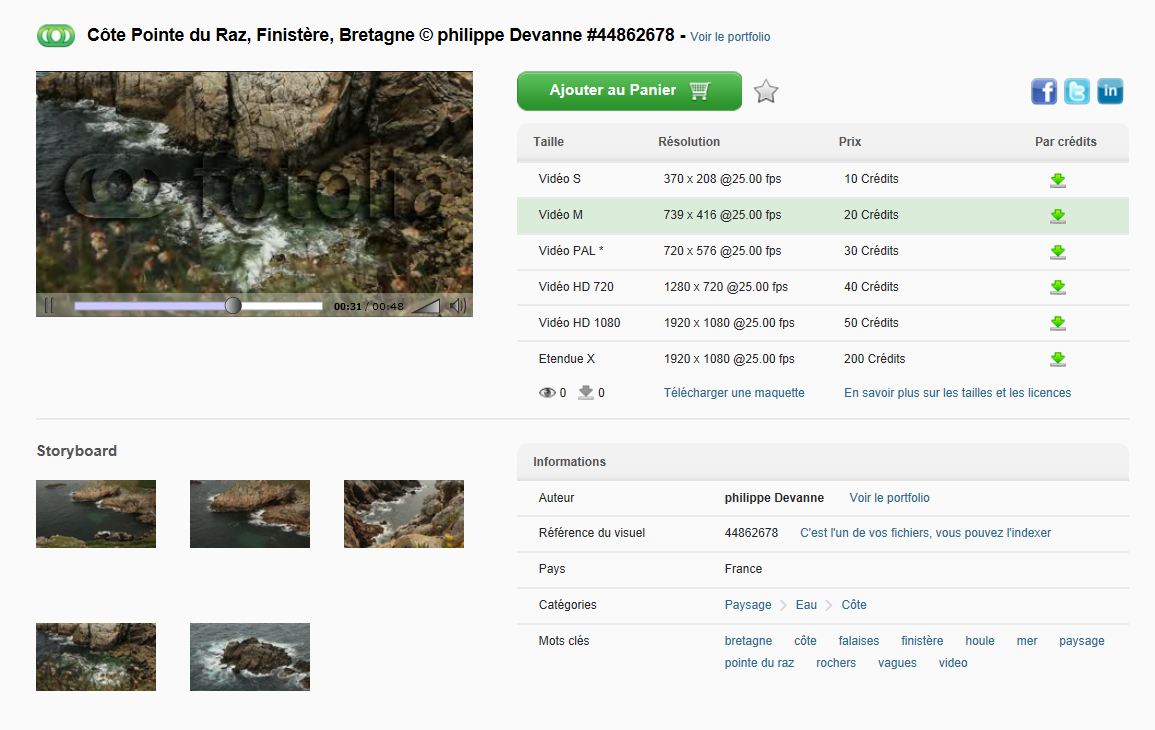Click the favorite star icon
Viewport: 1155px width, 730px height.
[x=766, y=92]
